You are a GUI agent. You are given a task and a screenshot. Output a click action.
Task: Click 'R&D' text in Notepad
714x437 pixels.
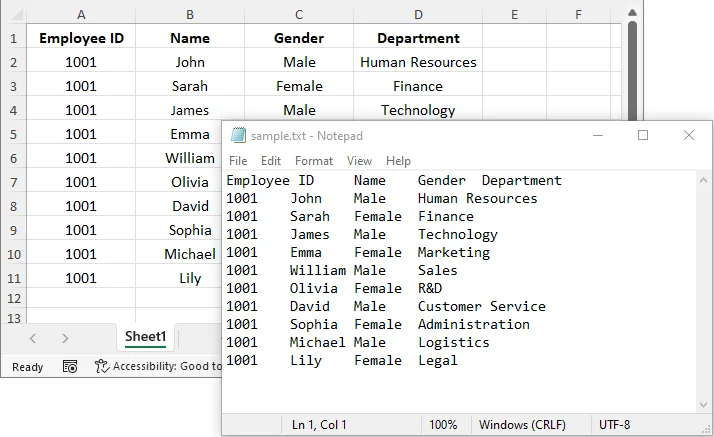[x=430, y=288]
